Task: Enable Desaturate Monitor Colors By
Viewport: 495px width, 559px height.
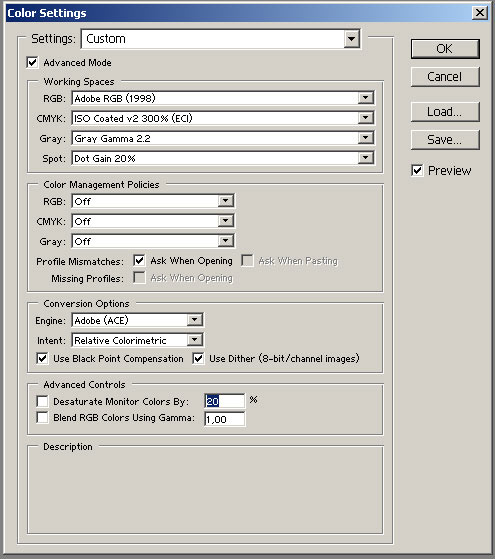Action: pyautogui.click(x=42, y=401)
